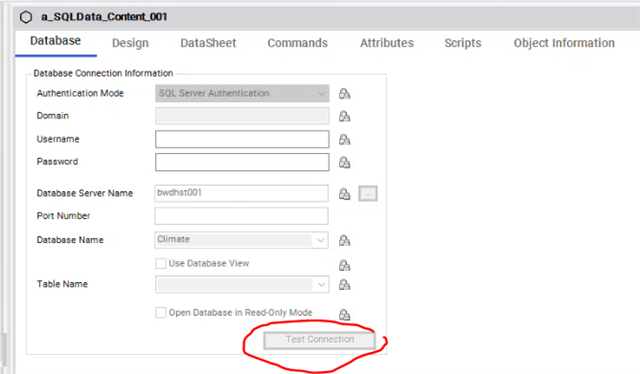Expand the Database Name combo box
Screen dimensions: 640x374
[241, 240]
